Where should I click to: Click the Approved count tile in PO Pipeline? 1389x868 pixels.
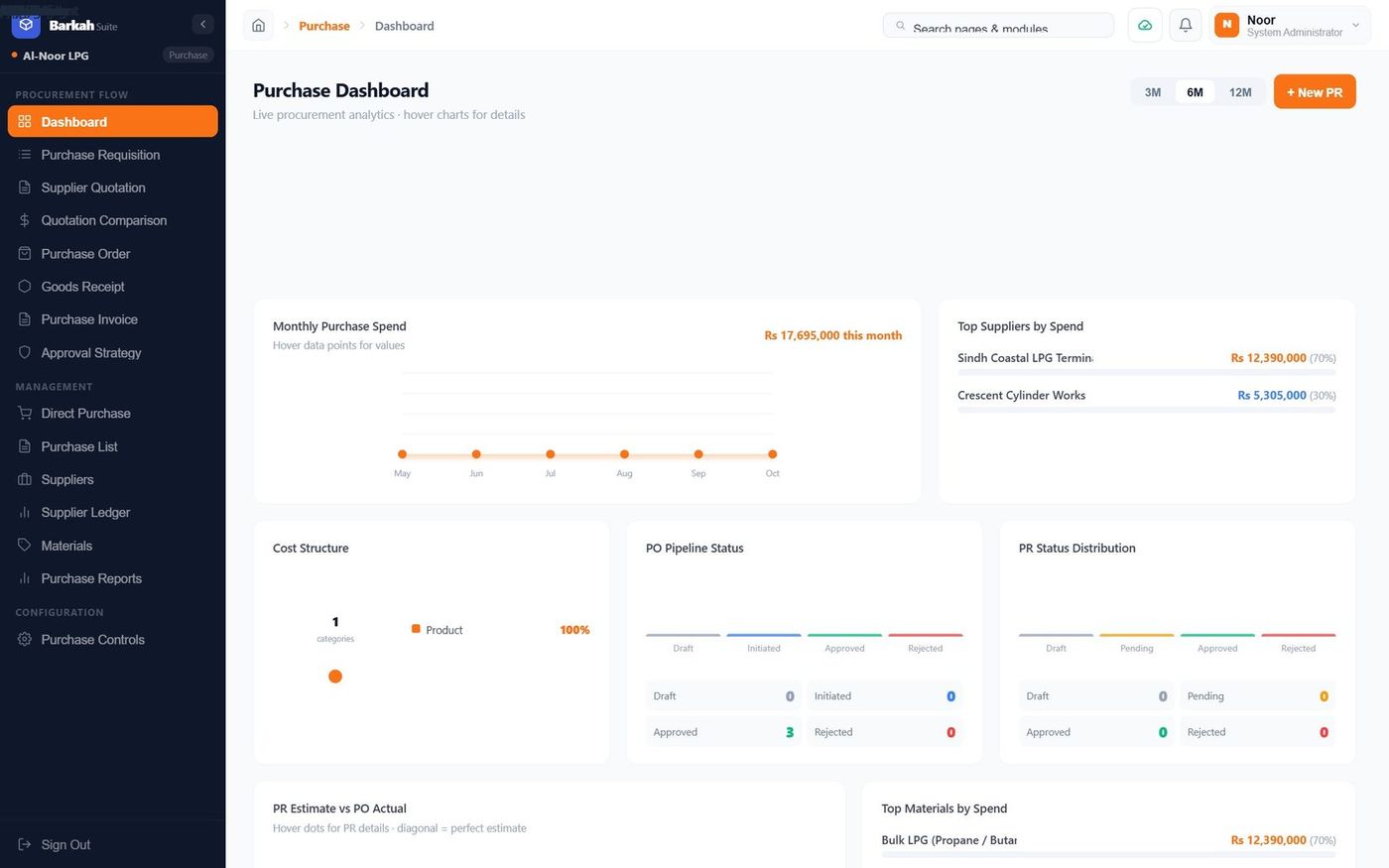coord(723,732)
